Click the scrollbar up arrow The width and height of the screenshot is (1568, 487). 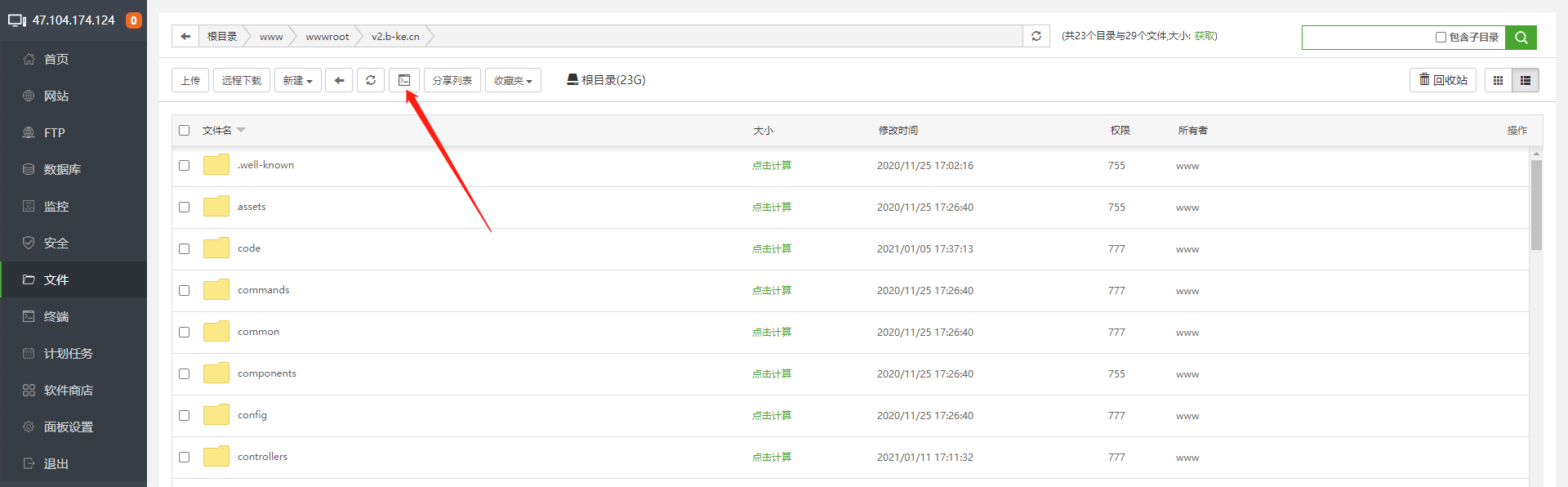(1536, 154)
